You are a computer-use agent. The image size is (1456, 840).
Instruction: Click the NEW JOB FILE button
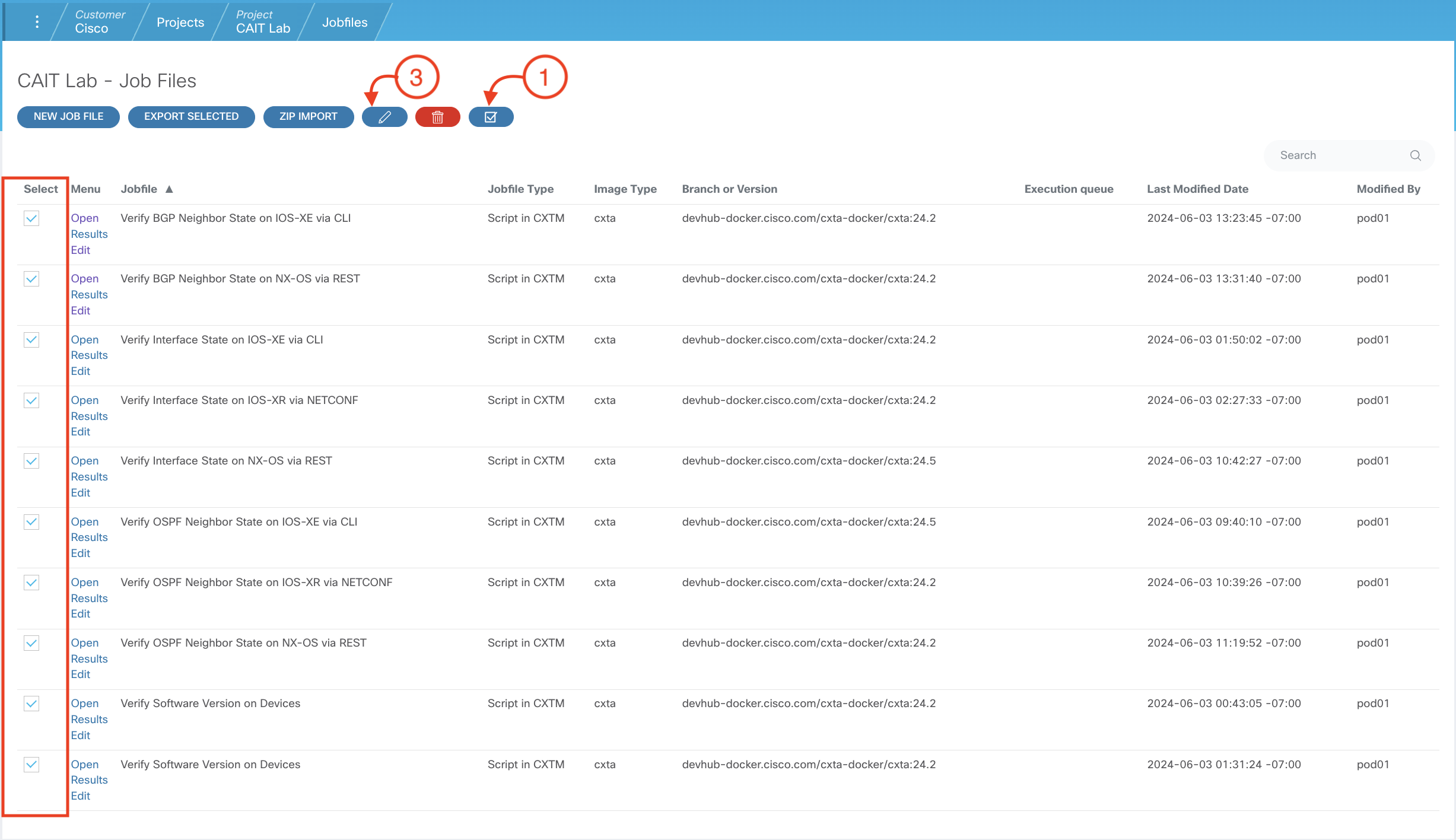click(68, 117)
